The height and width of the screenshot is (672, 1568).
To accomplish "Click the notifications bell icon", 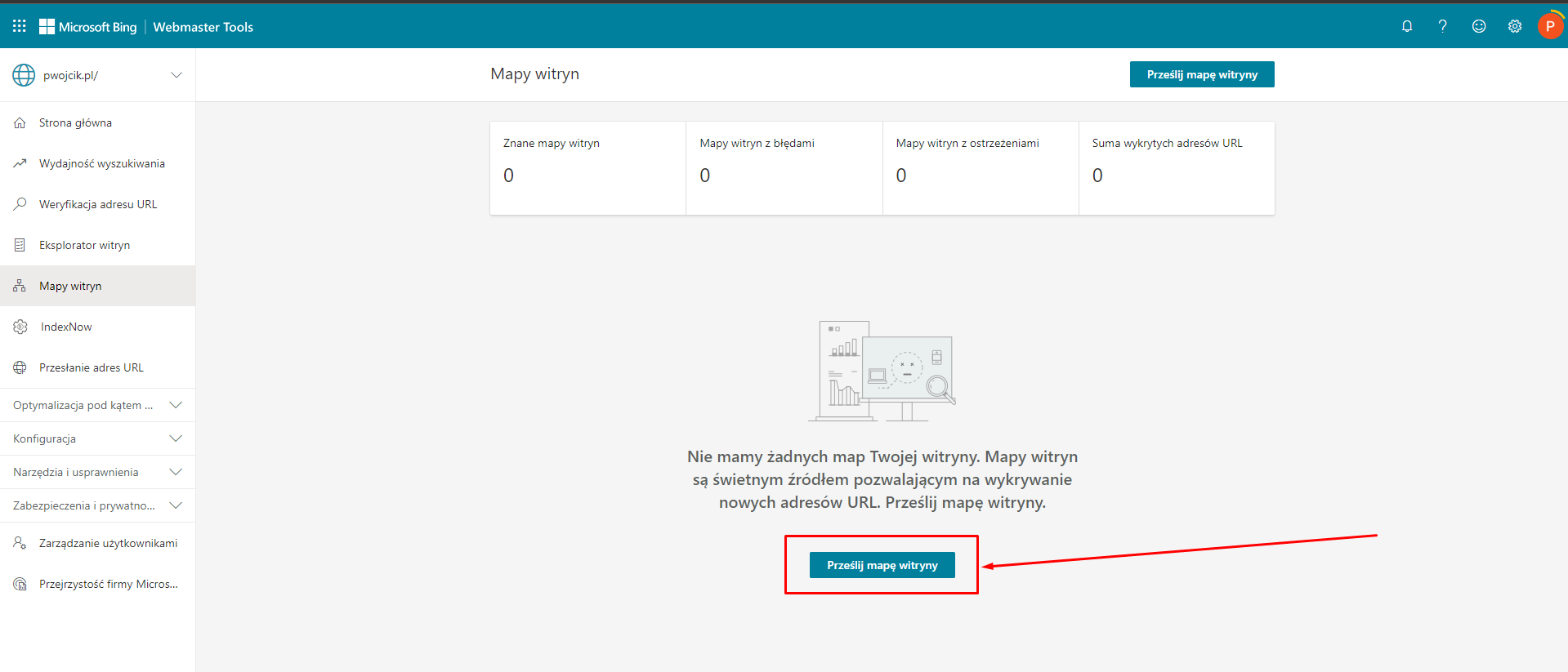I will pos(1407,26).
